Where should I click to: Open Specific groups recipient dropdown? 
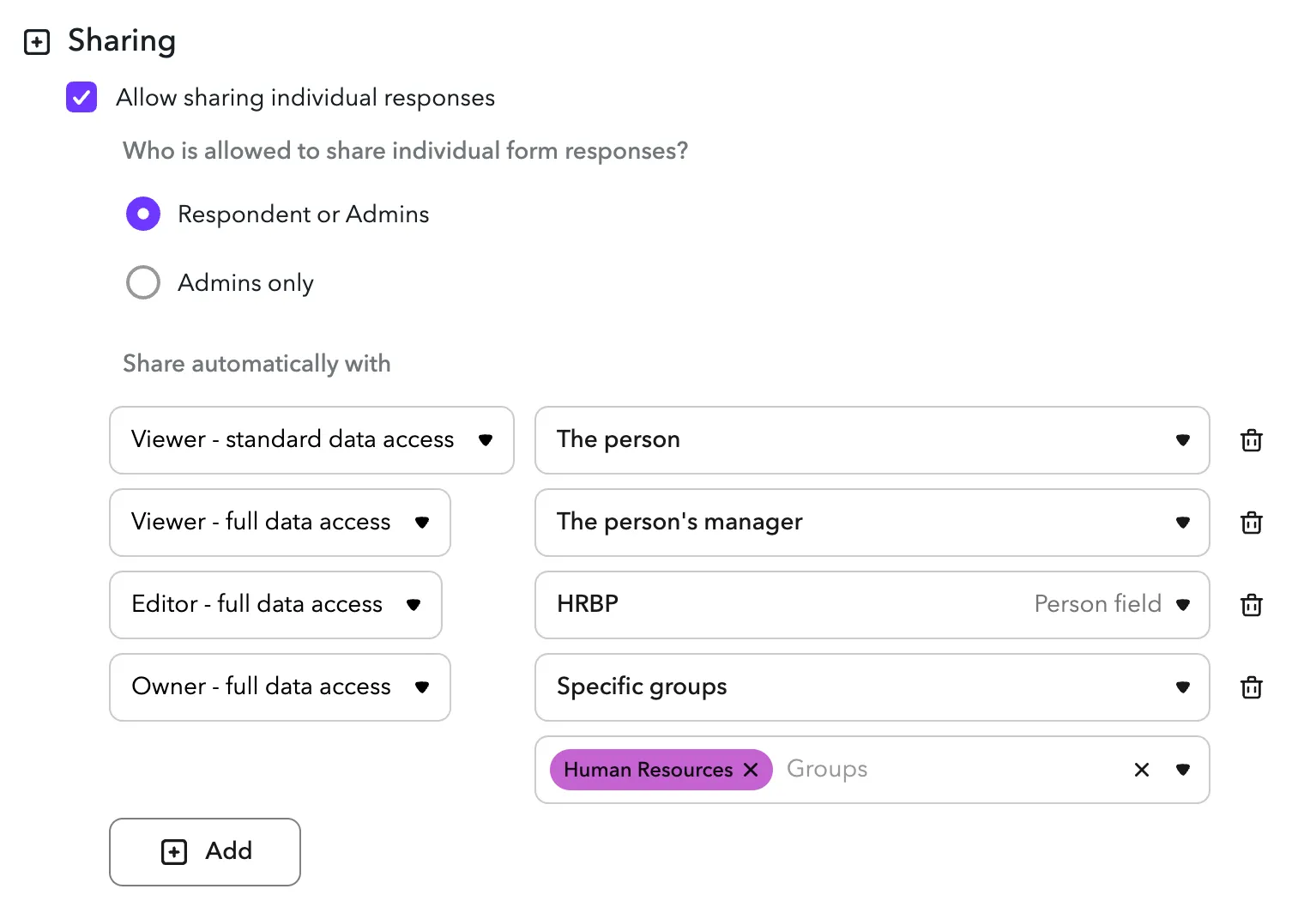[872, 687]
